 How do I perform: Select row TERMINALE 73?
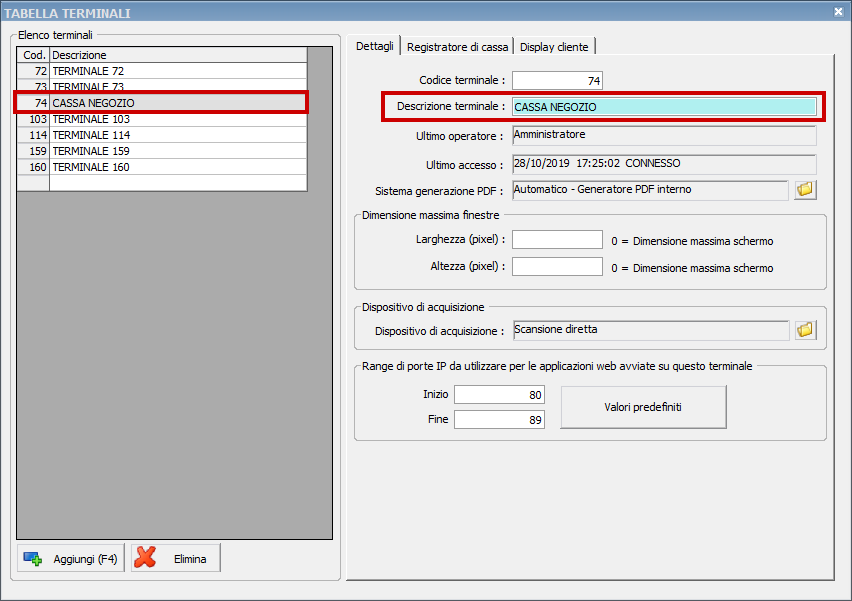click(x=162, y=86)
